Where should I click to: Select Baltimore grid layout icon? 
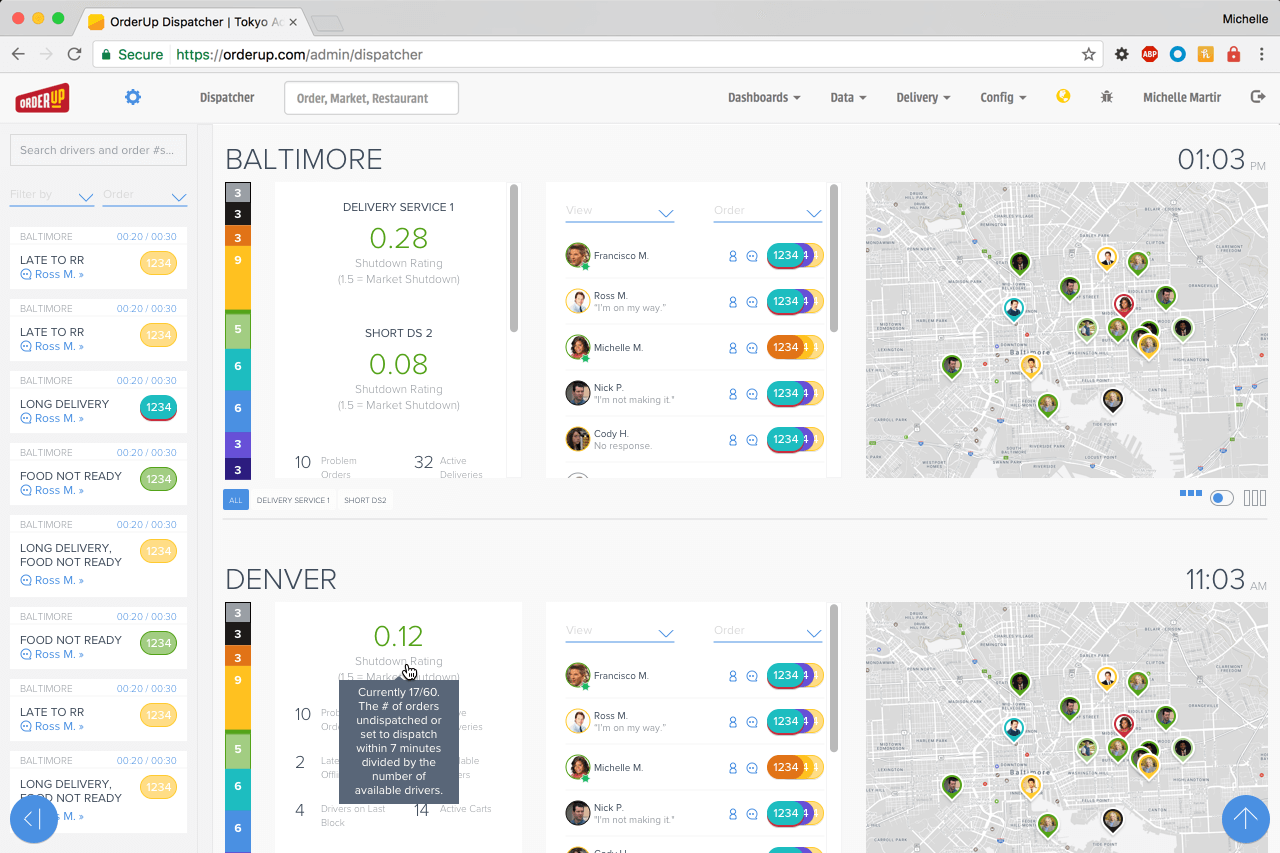coord(1190,493)
